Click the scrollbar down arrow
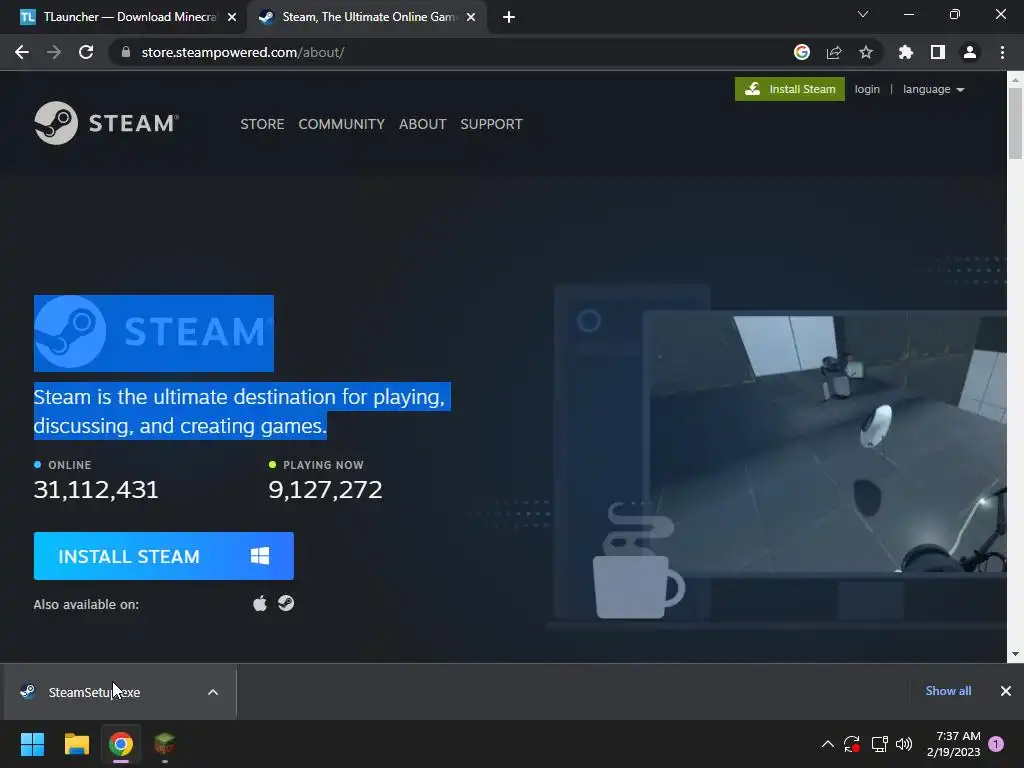 click(x=1015, y=654)
